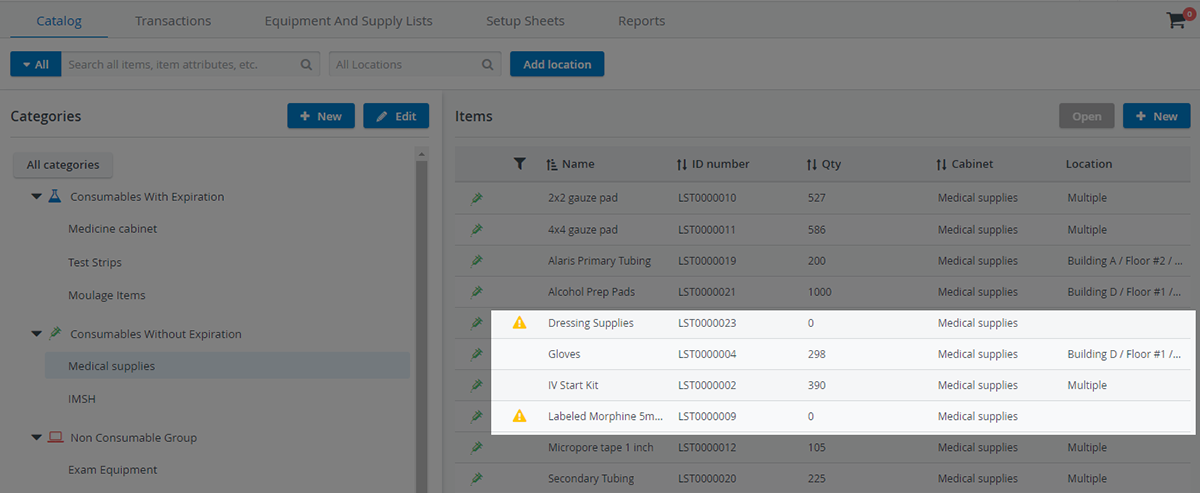Click syringe icon on 2x2 gauze pad row
This screenshot has width=1200, height=493.
477,198
